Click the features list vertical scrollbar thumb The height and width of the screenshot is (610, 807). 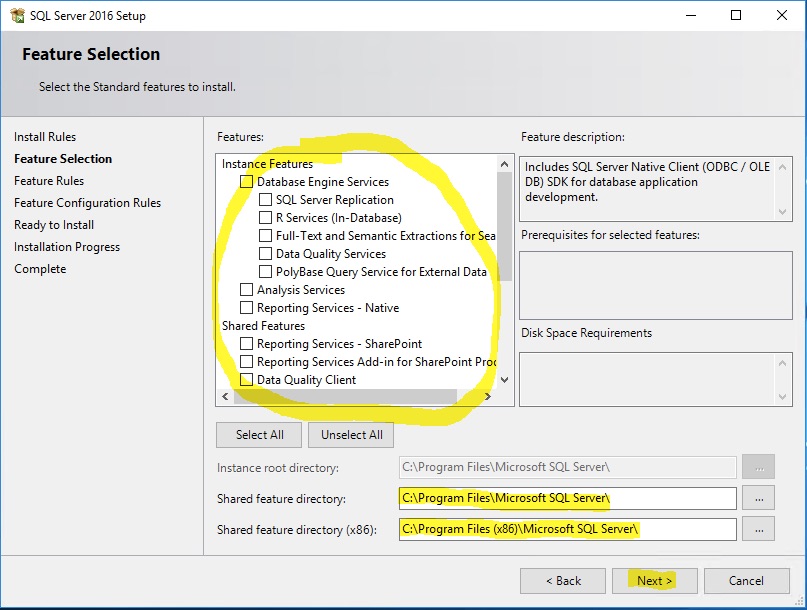504,226
